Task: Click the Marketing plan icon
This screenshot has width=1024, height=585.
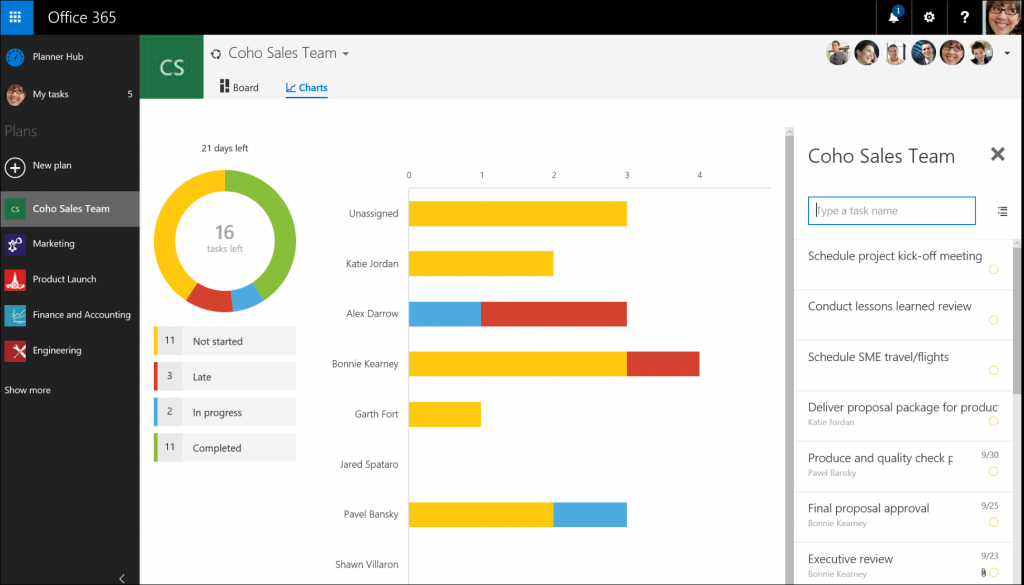Action: [x=15, y=244]
